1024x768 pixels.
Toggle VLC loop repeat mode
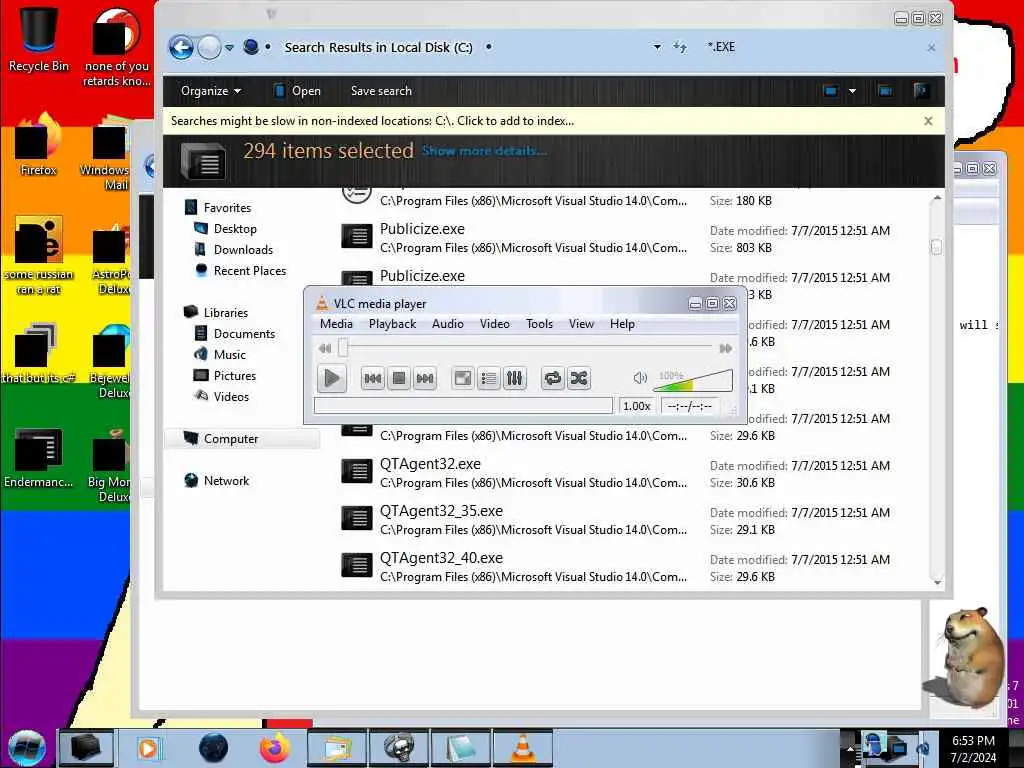552,378
